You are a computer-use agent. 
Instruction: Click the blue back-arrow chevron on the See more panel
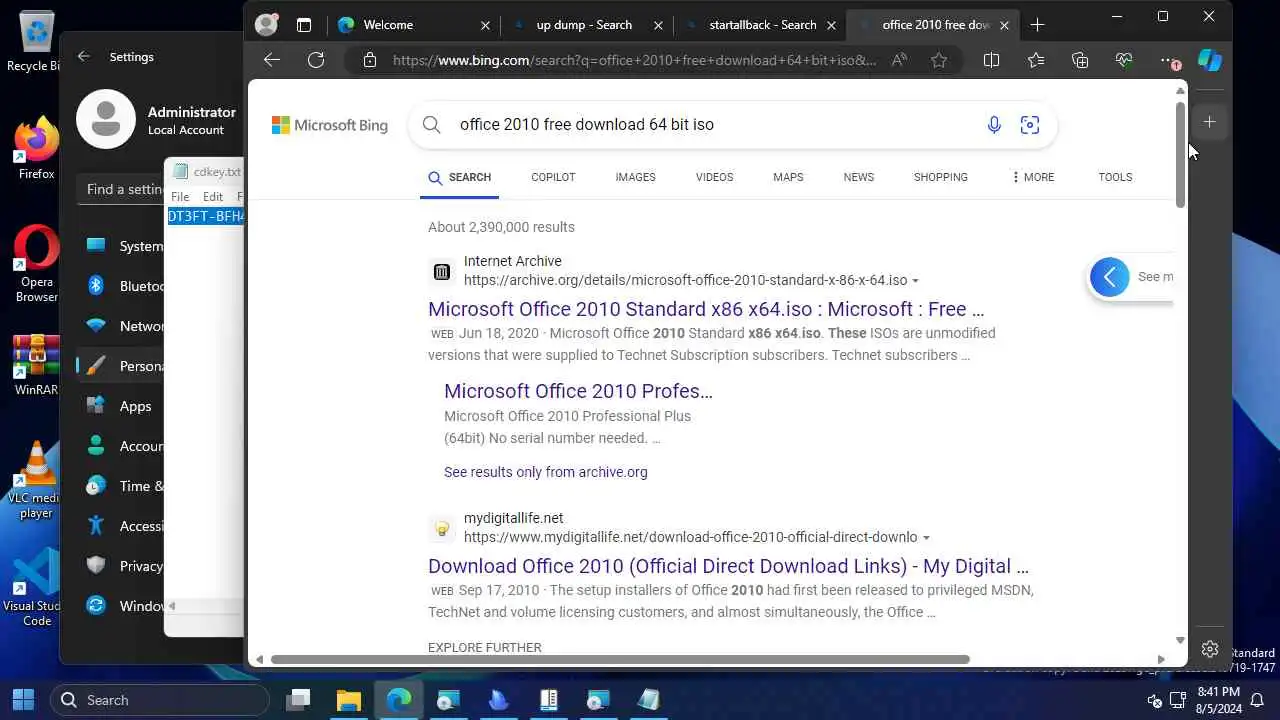tap(1110, 277)
